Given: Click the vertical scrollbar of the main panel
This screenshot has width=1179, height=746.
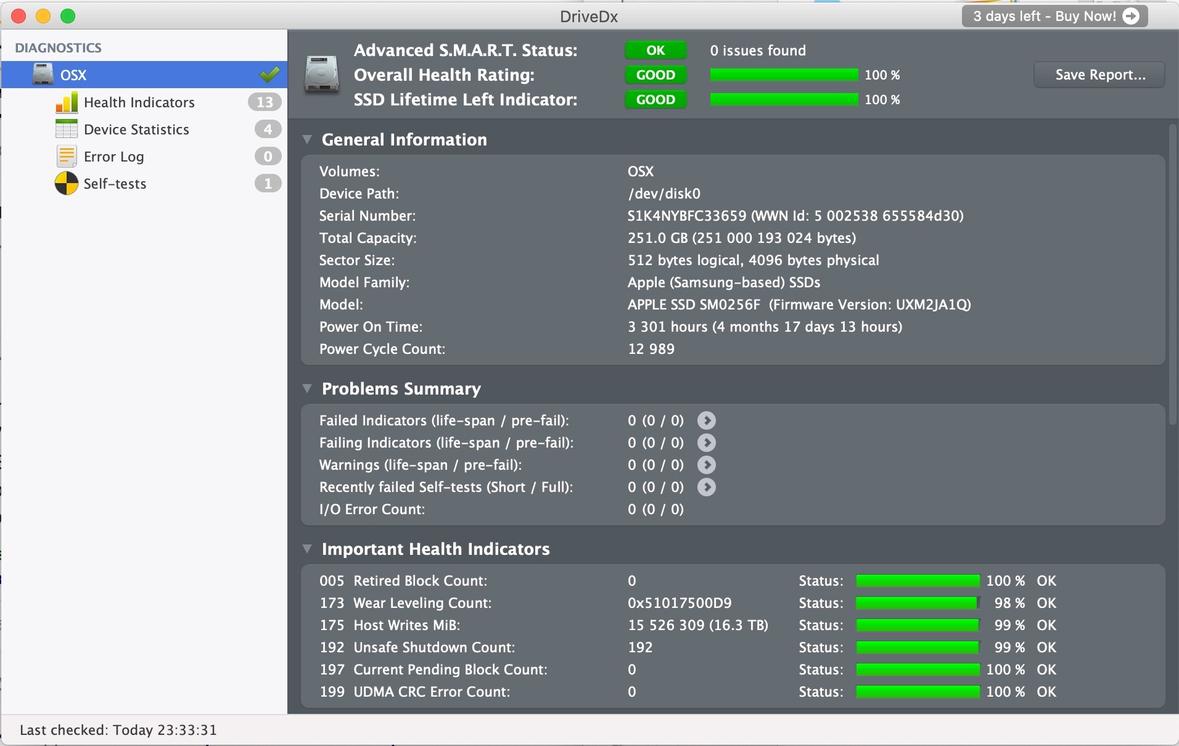Looking at the screenshot, I should 1173,272.
